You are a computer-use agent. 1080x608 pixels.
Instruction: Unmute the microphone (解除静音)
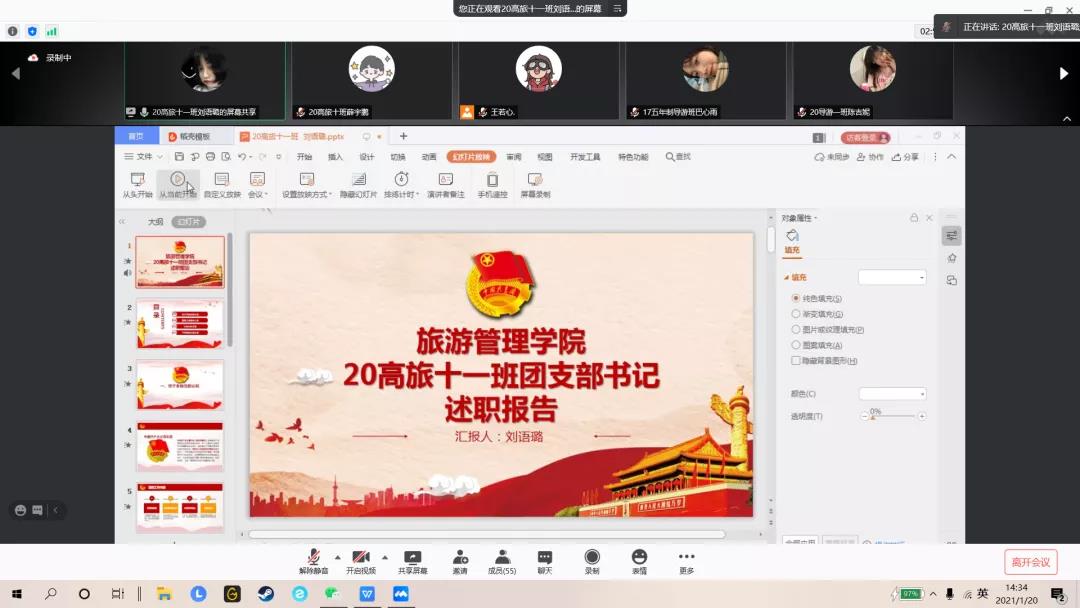tap(313, 557)
